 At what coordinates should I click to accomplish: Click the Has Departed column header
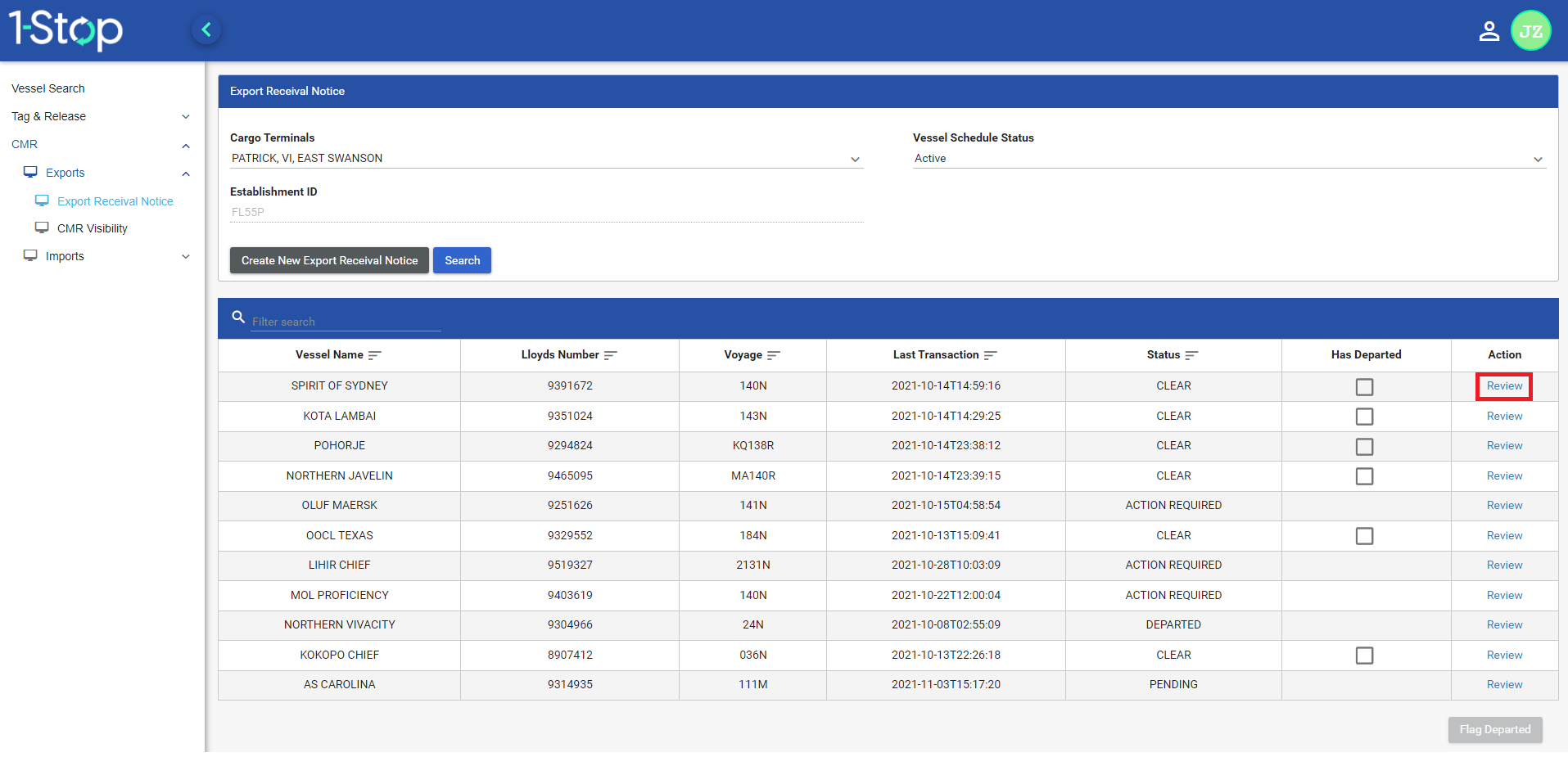click(x=1366, y=354)
